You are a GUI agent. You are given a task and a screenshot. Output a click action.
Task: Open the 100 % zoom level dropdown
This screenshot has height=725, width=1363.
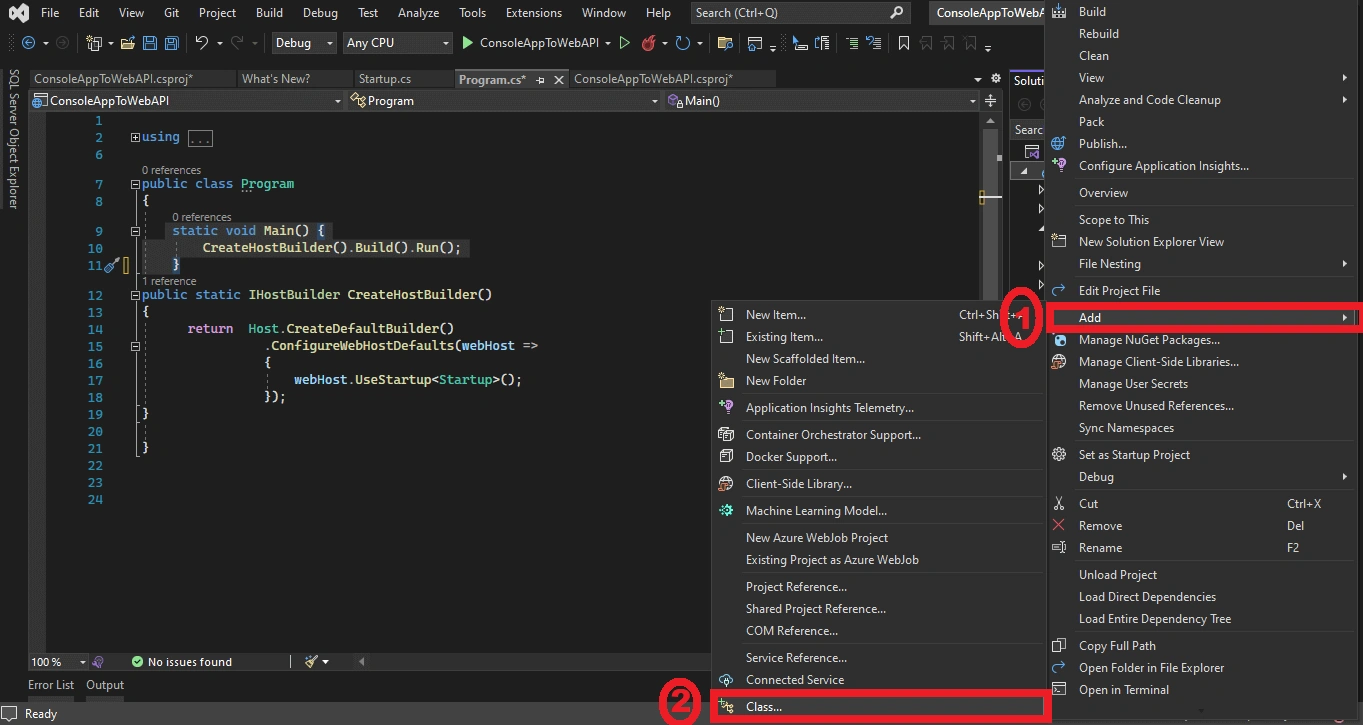(58, 662)
